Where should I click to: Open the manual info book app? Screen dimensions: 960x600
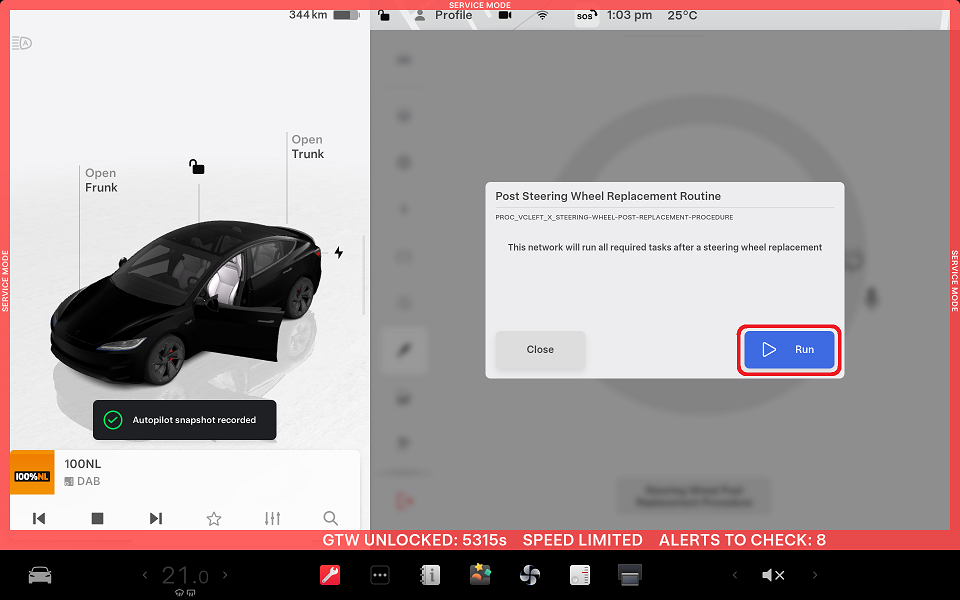[430, 575]
